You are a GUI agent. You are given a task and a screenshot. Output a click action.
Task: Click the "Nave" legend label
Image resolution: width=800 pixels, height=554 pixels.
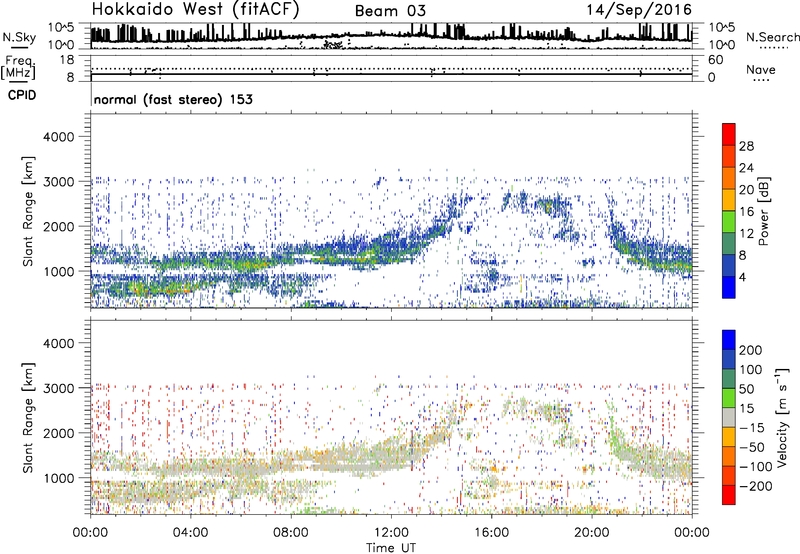761,70
